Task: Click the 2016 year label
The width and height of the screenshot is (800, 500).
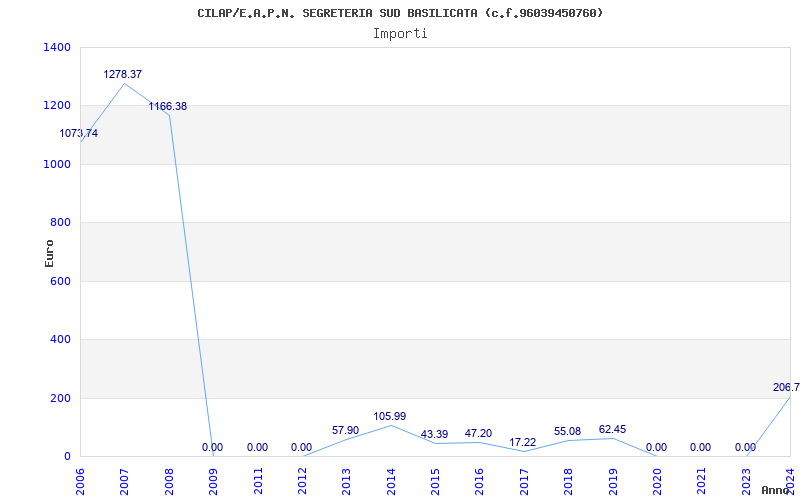Action: coord(480,481)
